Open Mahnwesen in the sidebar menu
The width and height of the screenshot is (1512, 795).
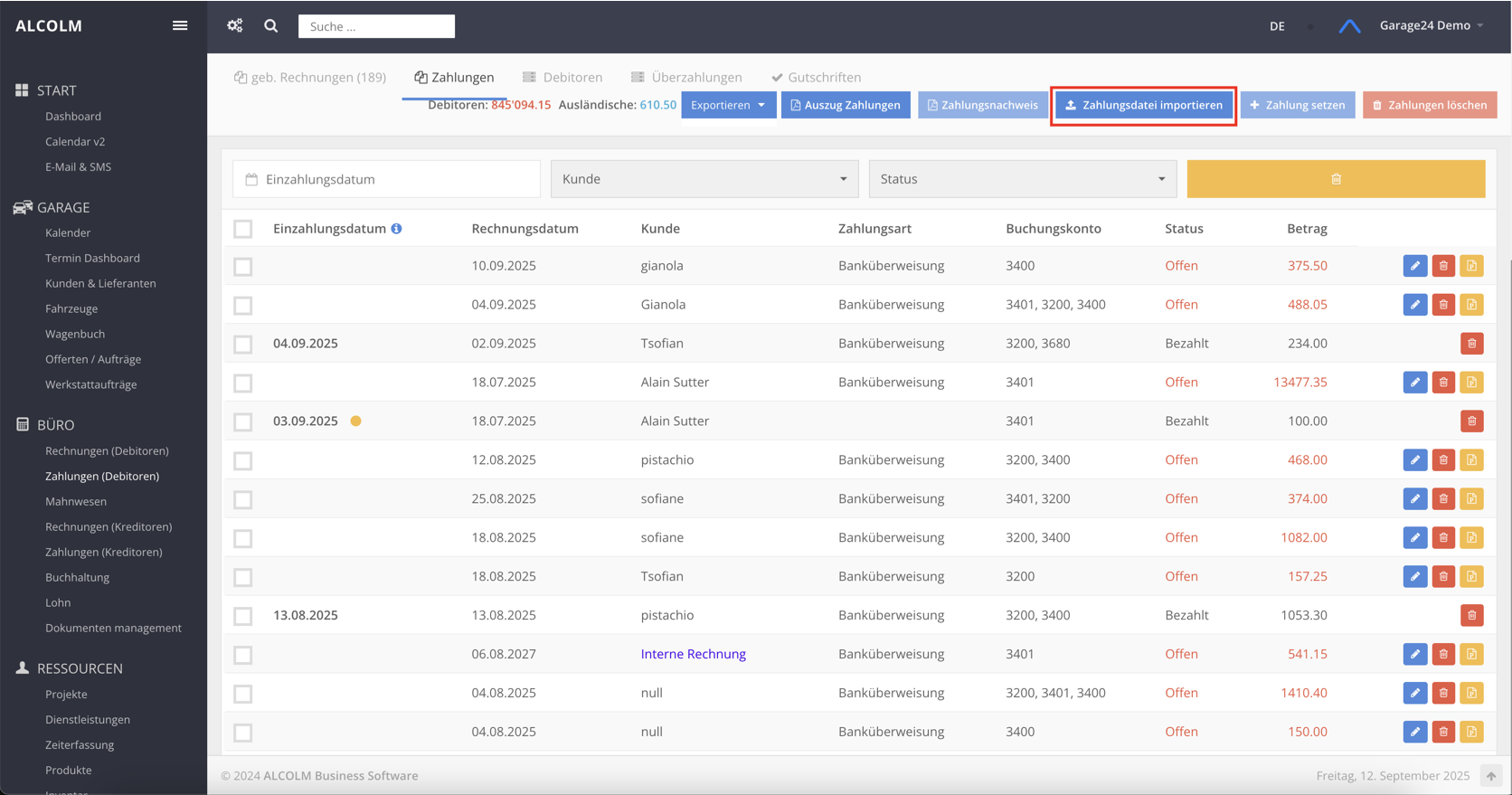[76, 501]
